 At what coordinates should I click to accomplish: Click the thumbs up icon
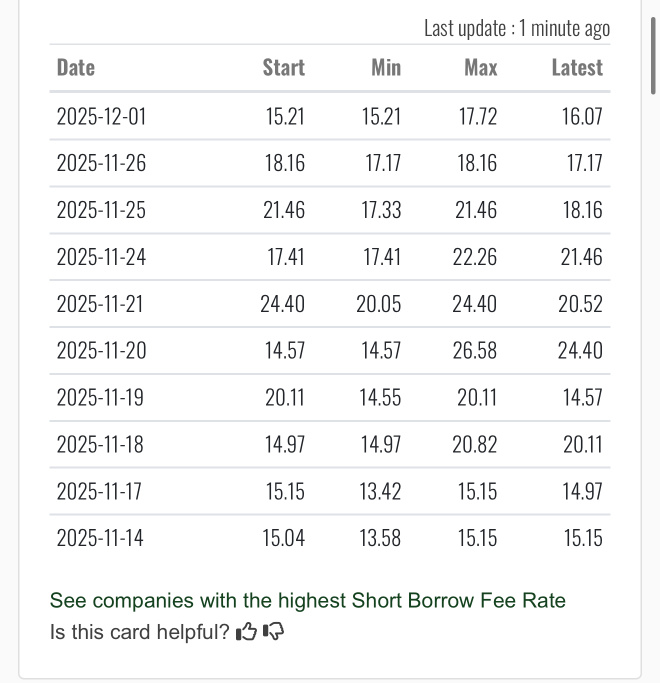247,632
